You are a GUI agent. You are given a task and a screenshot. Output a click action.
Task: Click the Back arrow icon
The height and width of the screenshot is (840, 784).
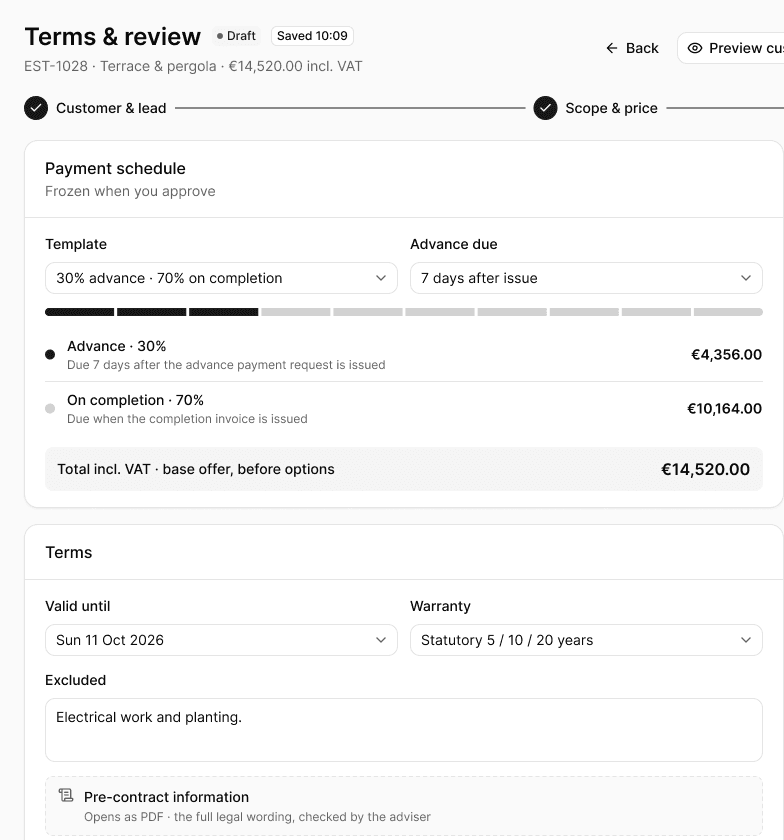611,48
